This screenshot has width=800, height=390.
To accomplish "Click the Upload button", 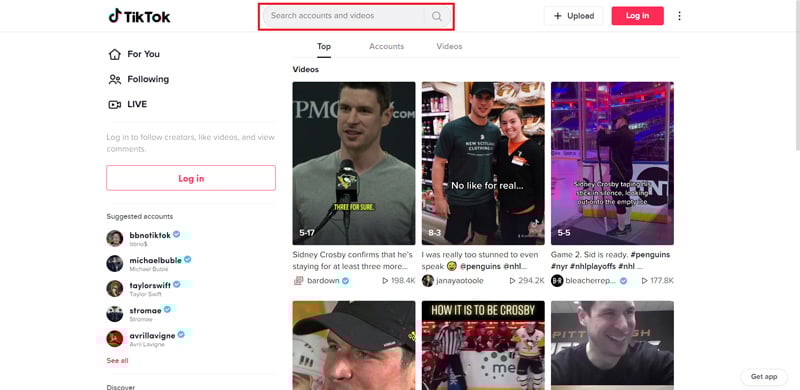I will pyautogui.click(x=573, y=16).
